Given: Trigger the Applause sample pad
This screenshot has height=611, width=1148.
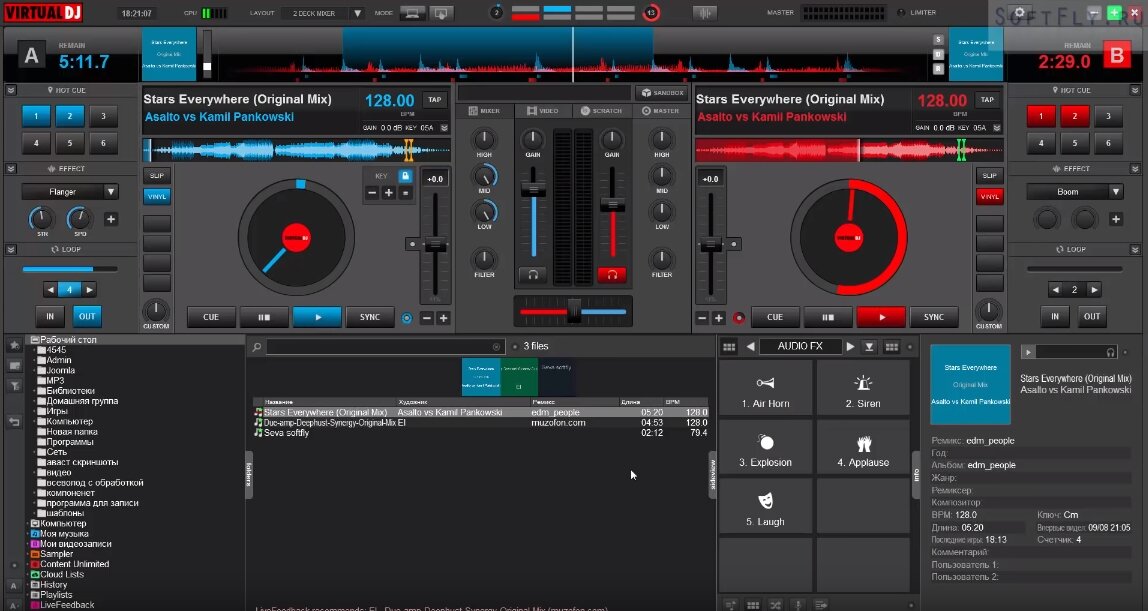Looking at the screenshot, I should pos(863,449).
